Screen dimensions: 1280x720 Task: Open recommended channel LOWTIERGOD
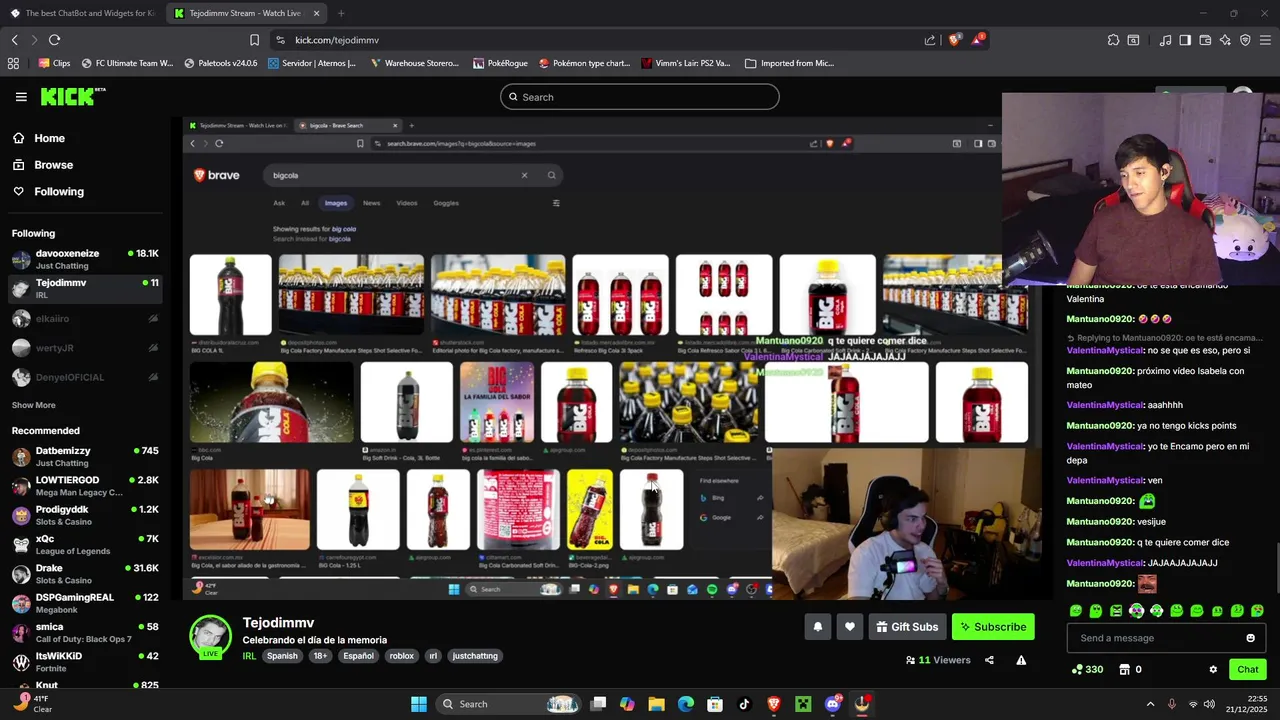pos(85,486)
